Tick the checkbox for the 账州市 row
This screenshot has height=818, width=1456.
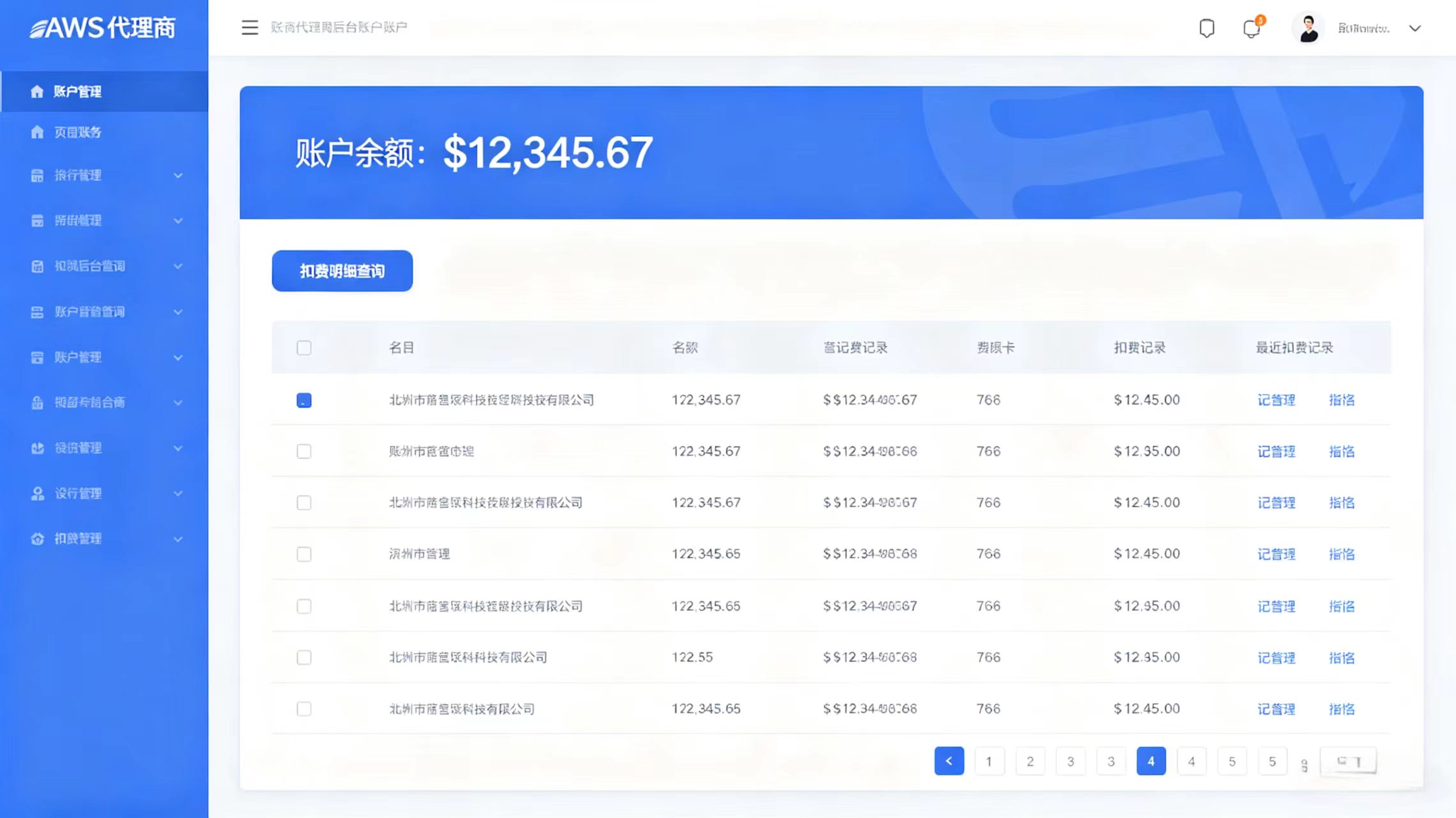point(304,451)
